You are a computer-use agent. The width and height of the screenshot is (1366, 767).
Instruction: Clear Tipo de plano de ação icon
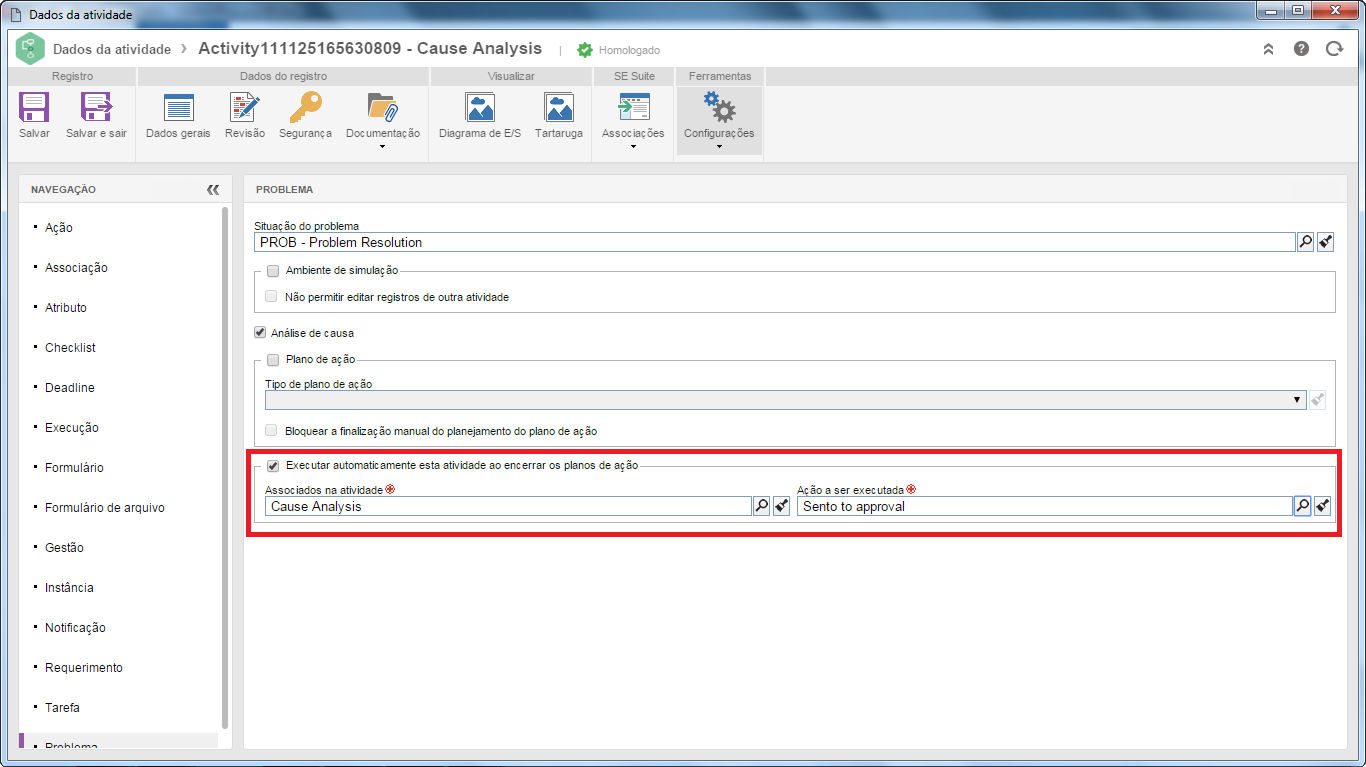(1318, 399)
